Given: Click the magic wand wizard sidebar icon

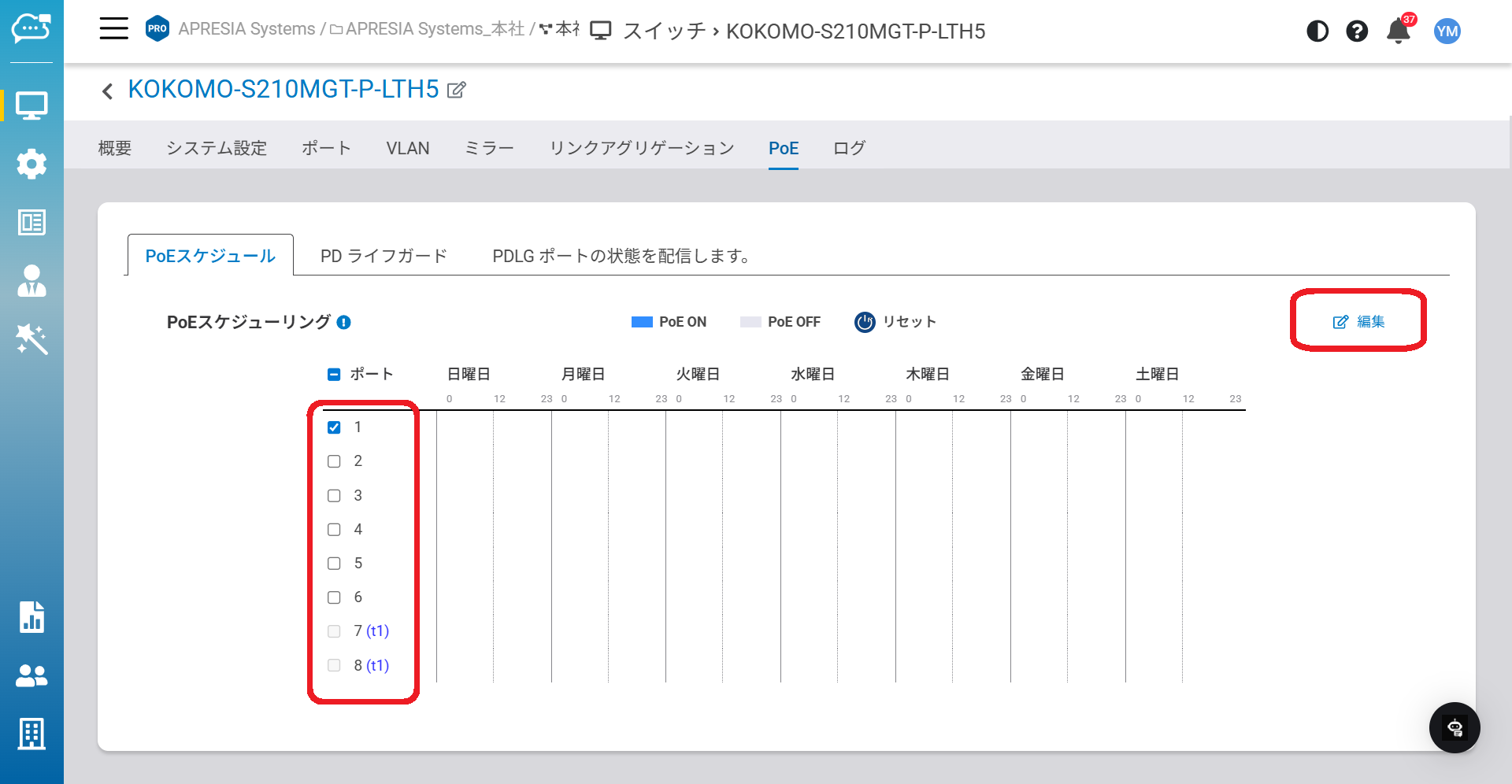Looking at the screenshot, I should tap(31, 339).
